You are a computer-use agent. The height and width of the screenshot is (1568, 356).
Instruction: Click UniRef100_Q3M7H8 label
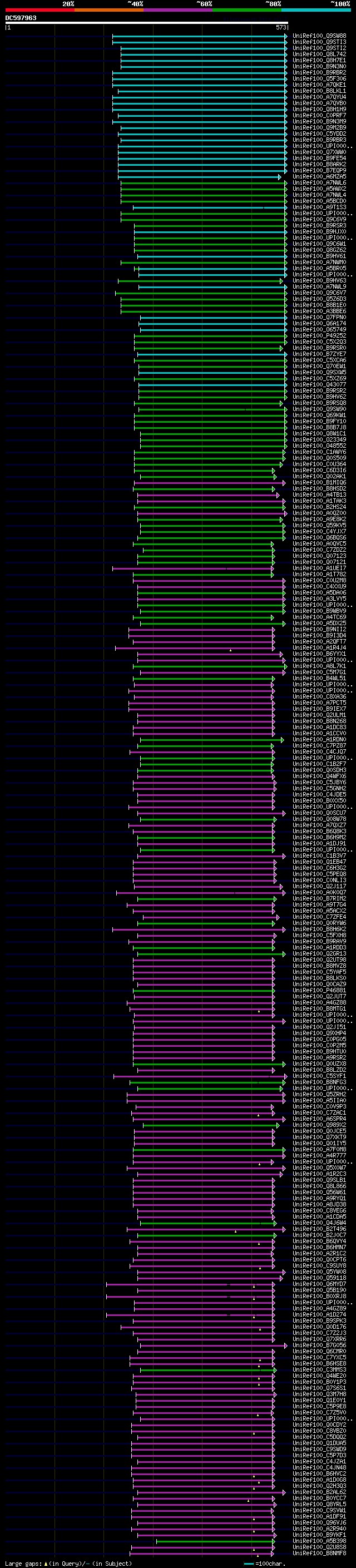pos(319,1394)
